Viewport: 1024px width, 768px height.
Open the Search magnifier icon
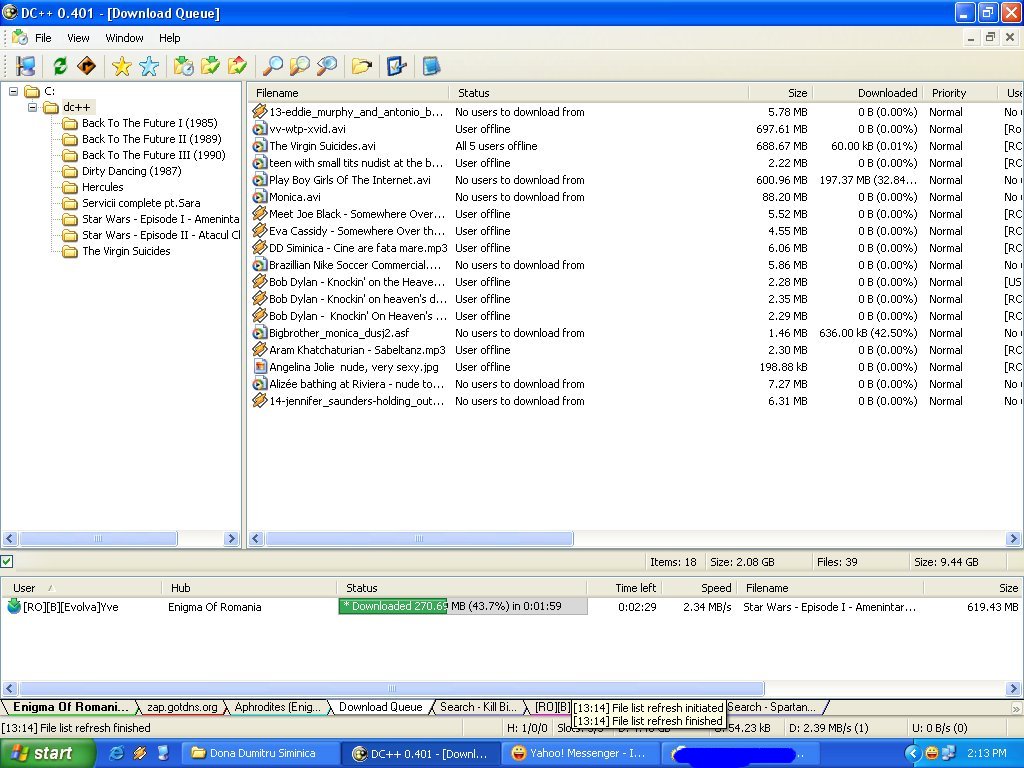(x=271, y=66)
